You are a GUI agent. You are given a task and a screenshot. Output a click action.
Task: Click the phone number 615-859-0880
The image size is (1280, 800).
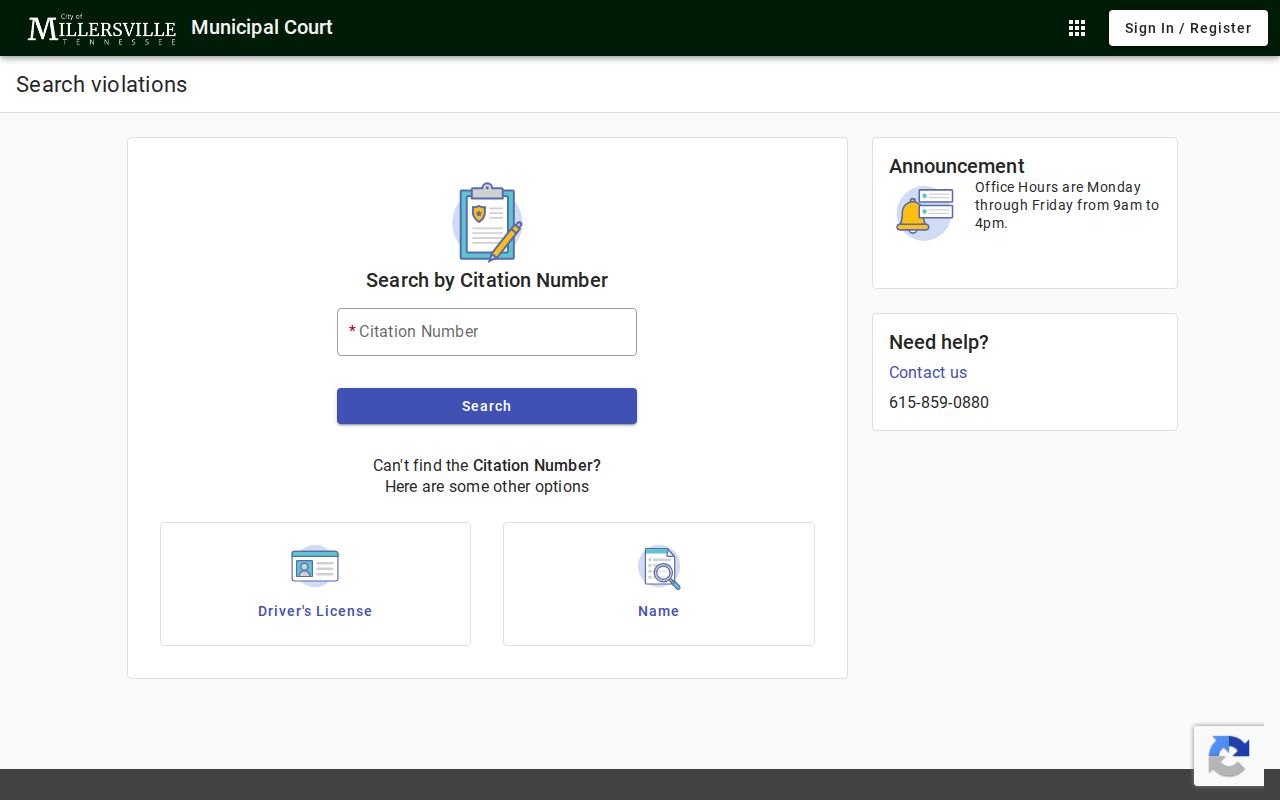939,402
